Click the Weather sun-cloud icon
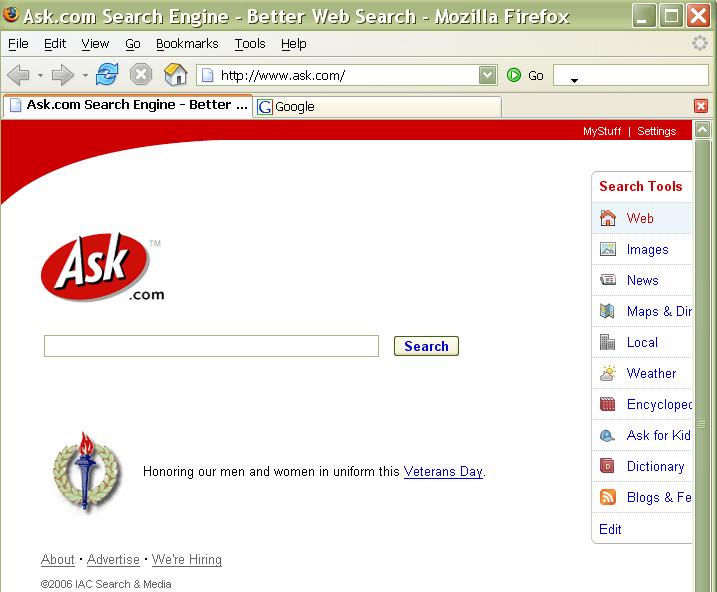The height and width of the screenshot is (592, 717). (608, 373)
